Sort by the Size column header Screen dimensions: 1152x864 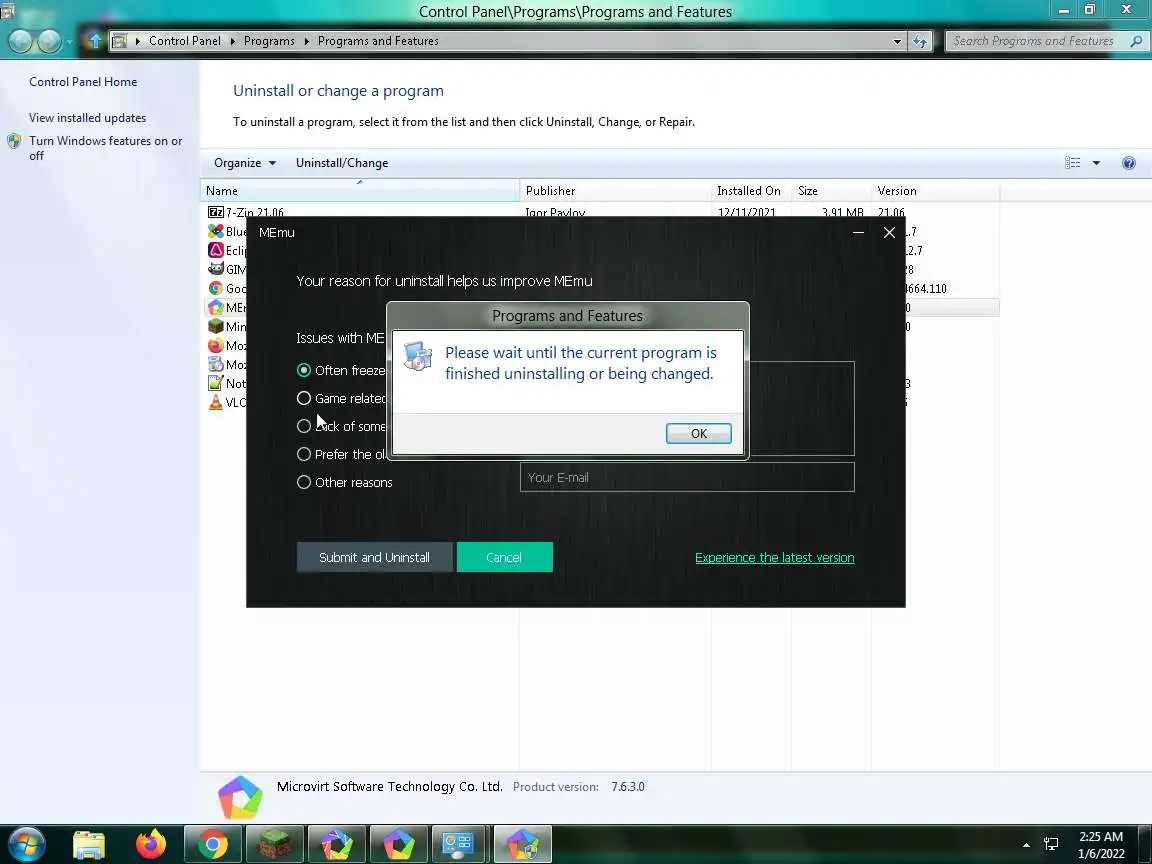pos(831,191)
